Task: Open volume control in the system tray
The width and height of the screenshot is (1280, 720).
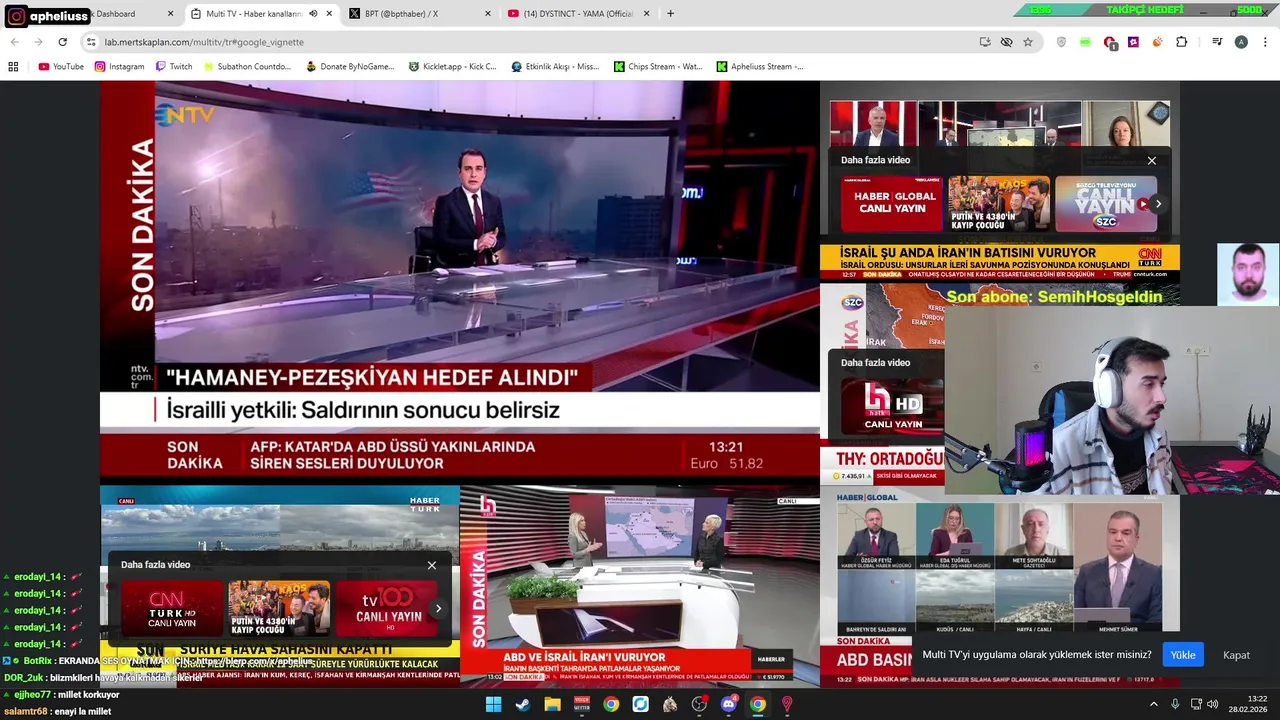Action: [x=1213, y=704]
